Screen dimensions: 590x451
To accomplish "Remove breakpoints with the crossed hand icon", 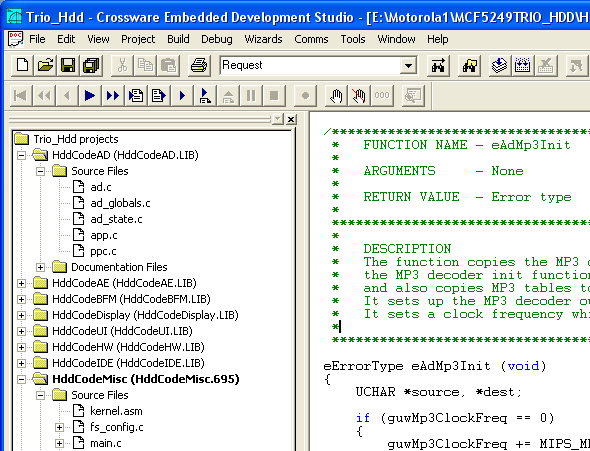I will point(359,96).
